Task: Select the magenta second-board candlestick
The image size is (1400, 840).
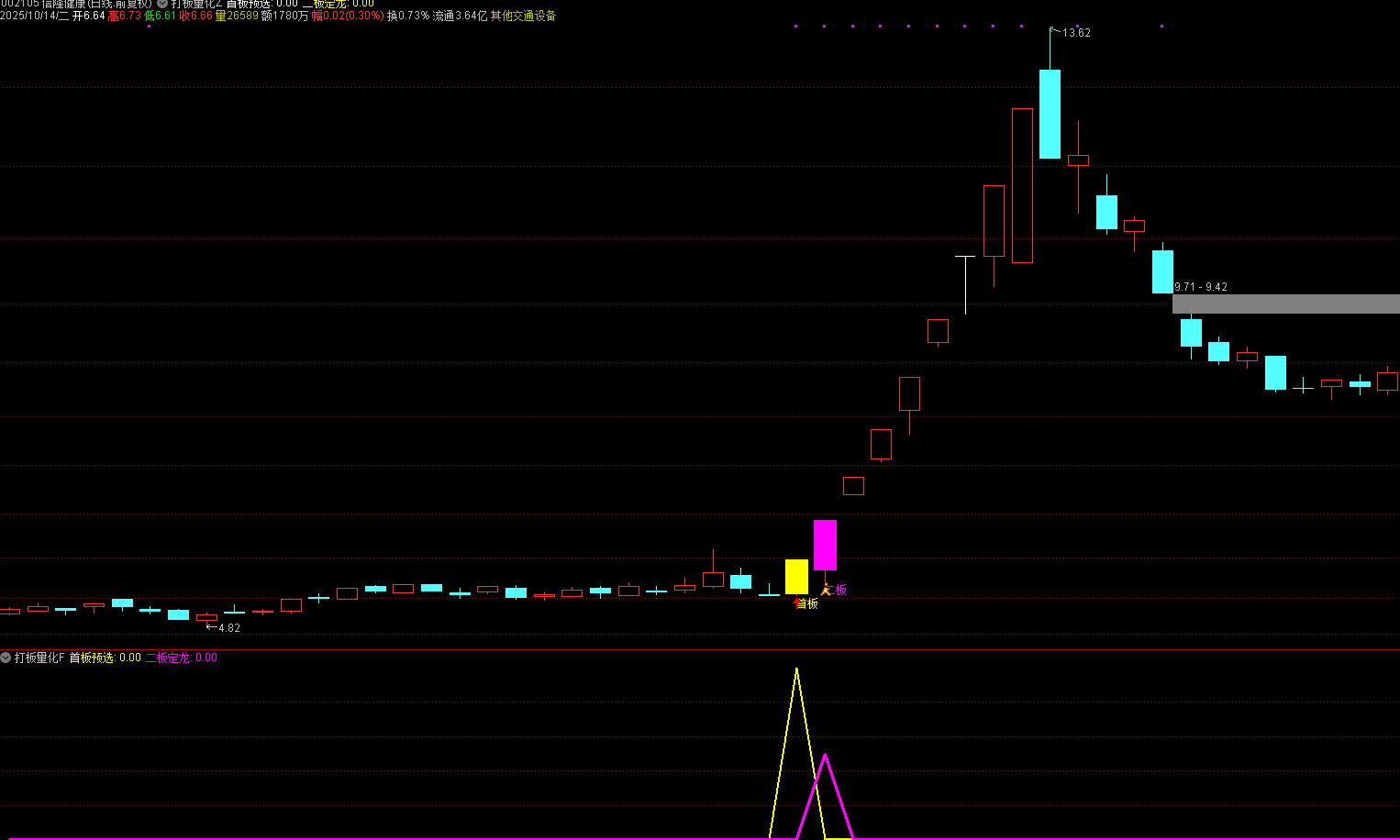Action: tap(825, 545)
